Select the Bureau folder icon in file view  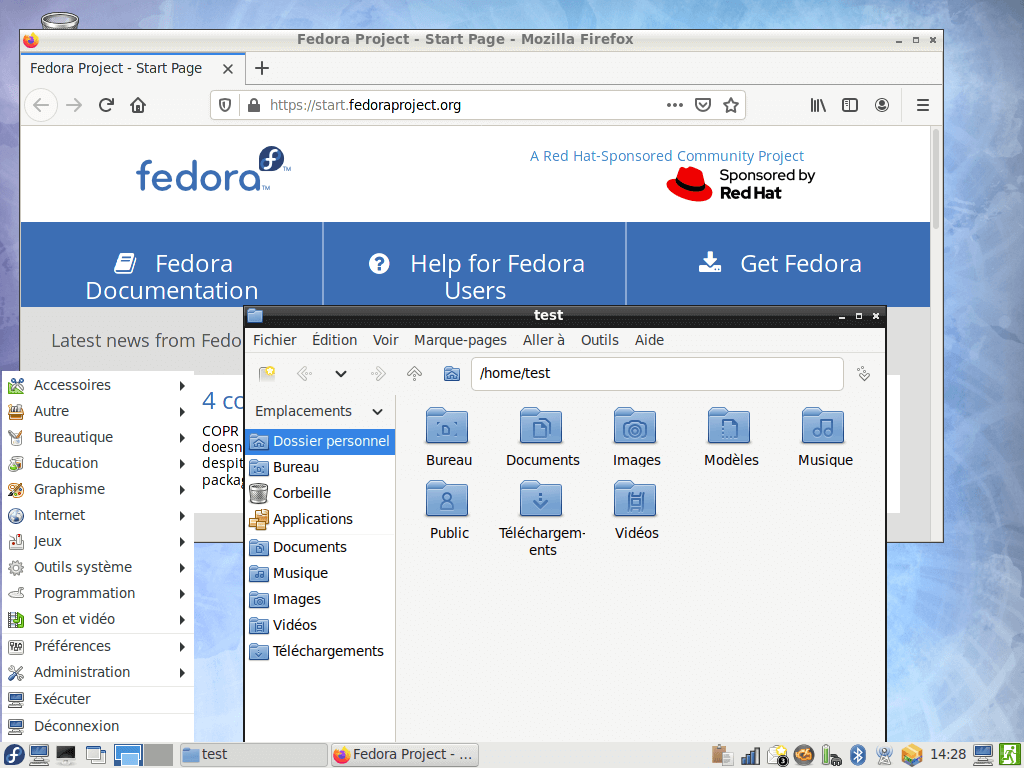(448, 436)
